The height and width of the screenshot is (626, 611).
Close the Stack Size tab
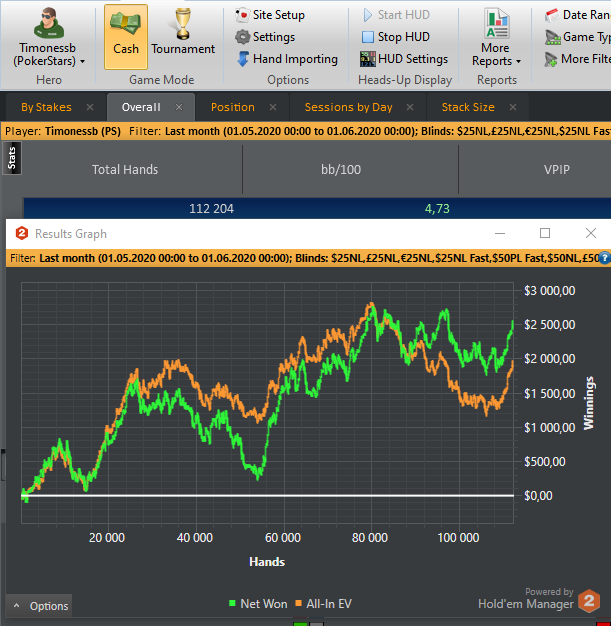point(513,107)
